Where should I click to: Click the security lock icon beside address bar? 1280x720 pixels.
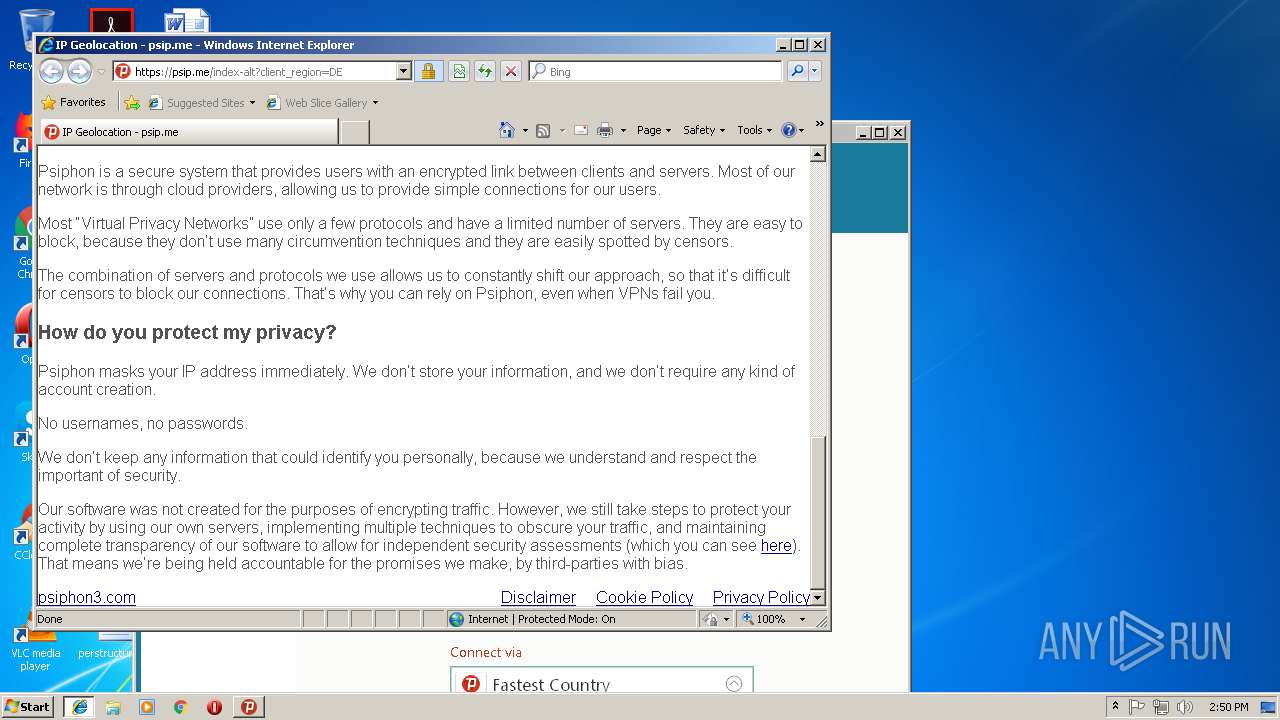tap(428, 71)
